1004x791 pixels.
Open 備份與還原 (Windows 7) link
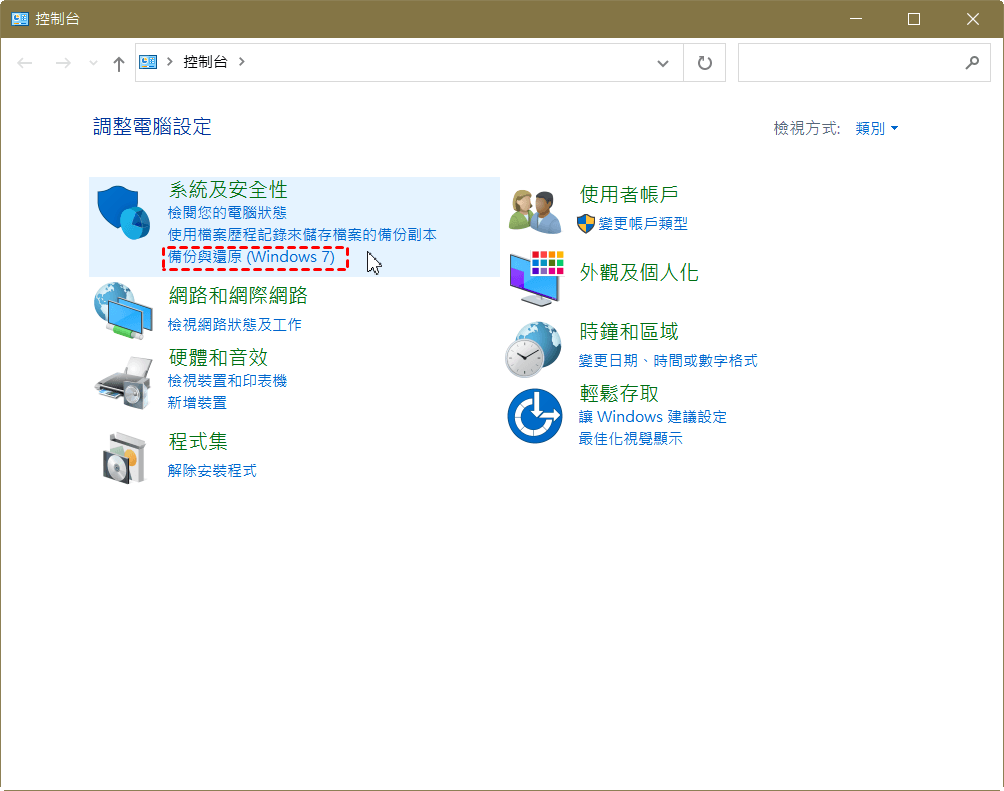tap(251, 257)
